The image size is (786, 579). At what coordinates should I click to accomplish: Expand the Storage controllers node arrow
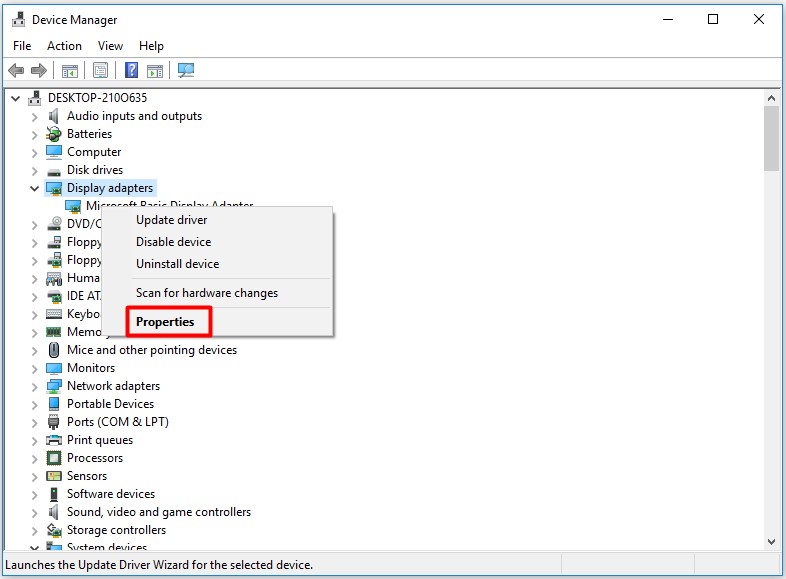(35, 531)
